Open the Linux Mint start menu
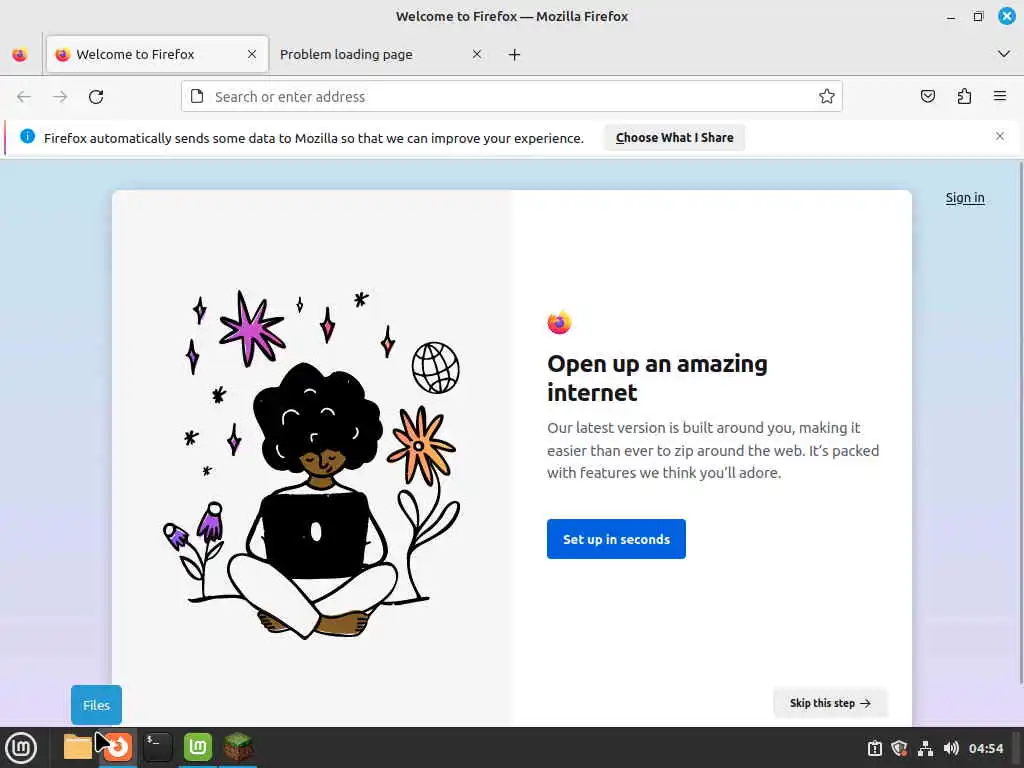1024x768 pixels. tap(22, 748)
